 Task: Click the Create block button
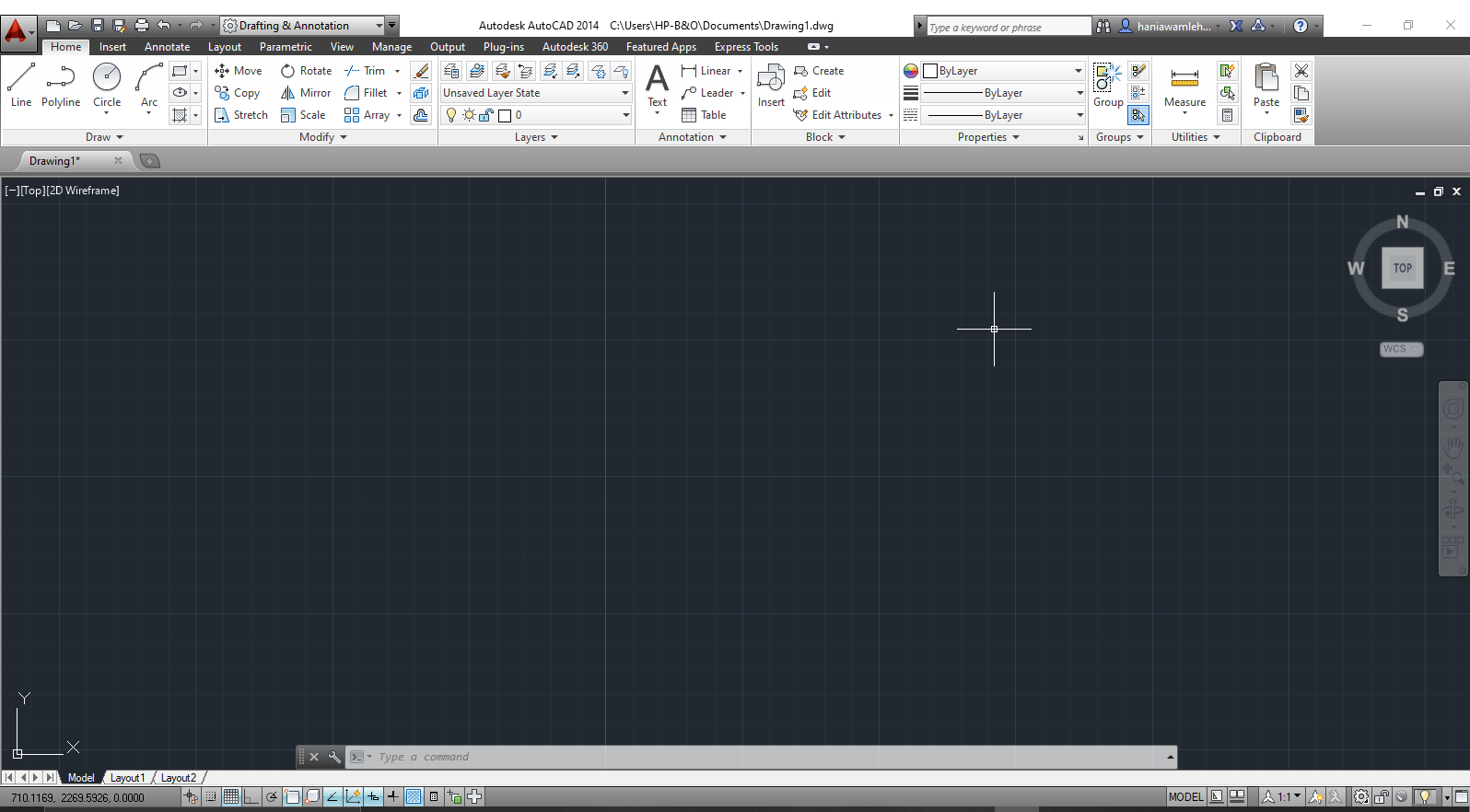pyautogui.click(x=819, y=71)
